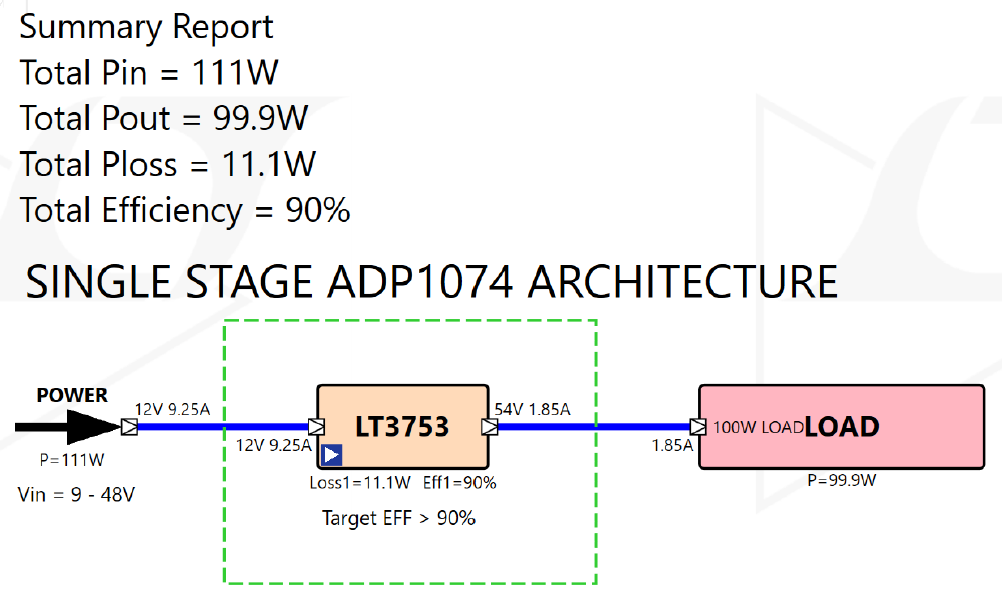Click the 'SINGLE STAGE ADP1074 ARCHITECTURE' title
The height and width of the screenshot is (607, 1002).
click(x=431, y=282)
